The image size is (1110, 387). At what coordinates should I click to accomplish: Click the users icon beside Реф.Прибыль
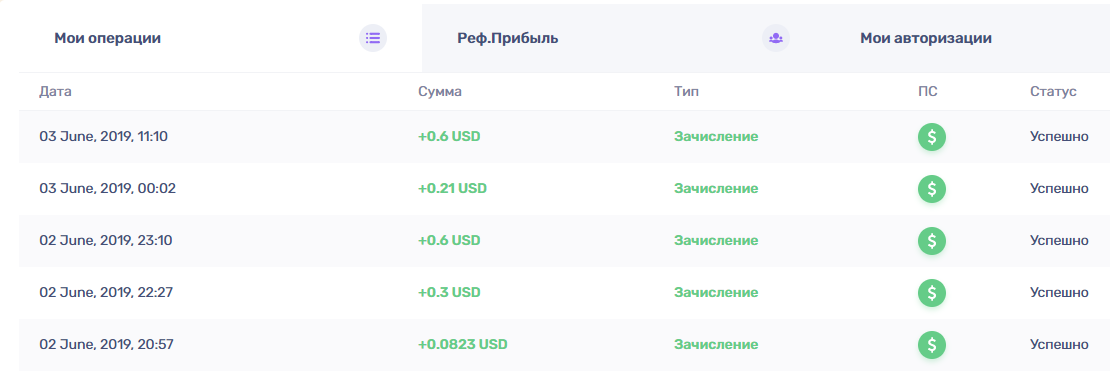pyautogui.click(x=776, y=38)
